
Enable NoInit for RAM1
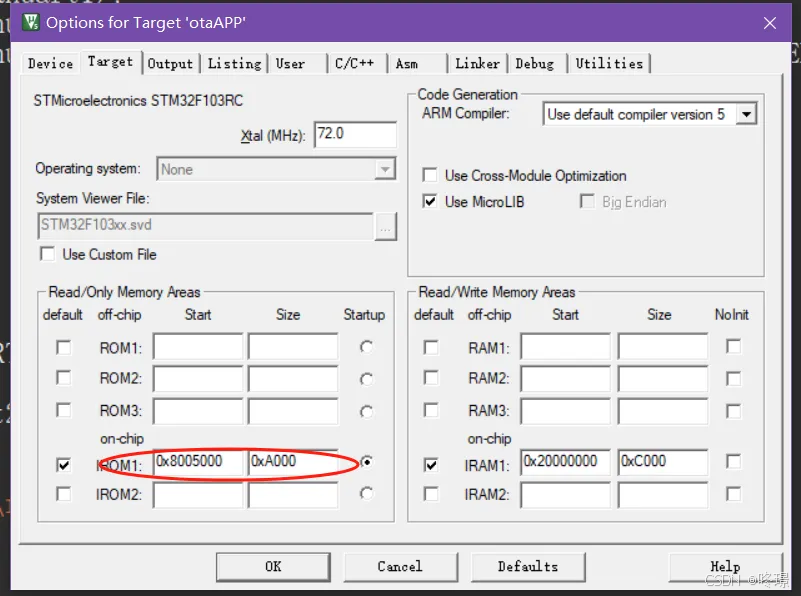tap(733, 347)
